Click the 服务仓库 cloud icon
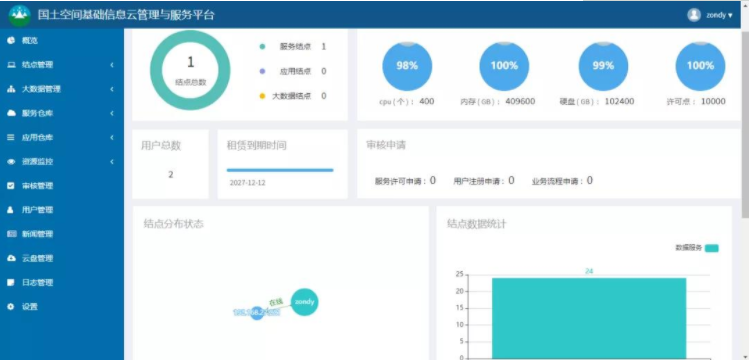This screenshot has height=360, width=751. coord(11,113)
